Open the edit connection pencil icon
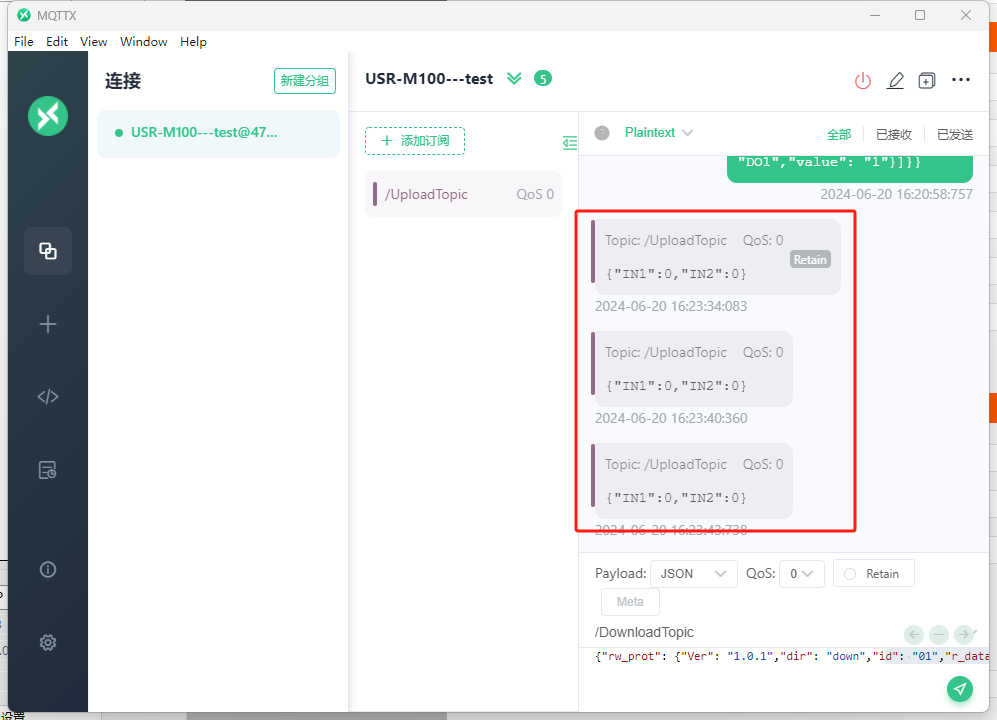This screenshot has height=720, width=997. pos(895,81)
